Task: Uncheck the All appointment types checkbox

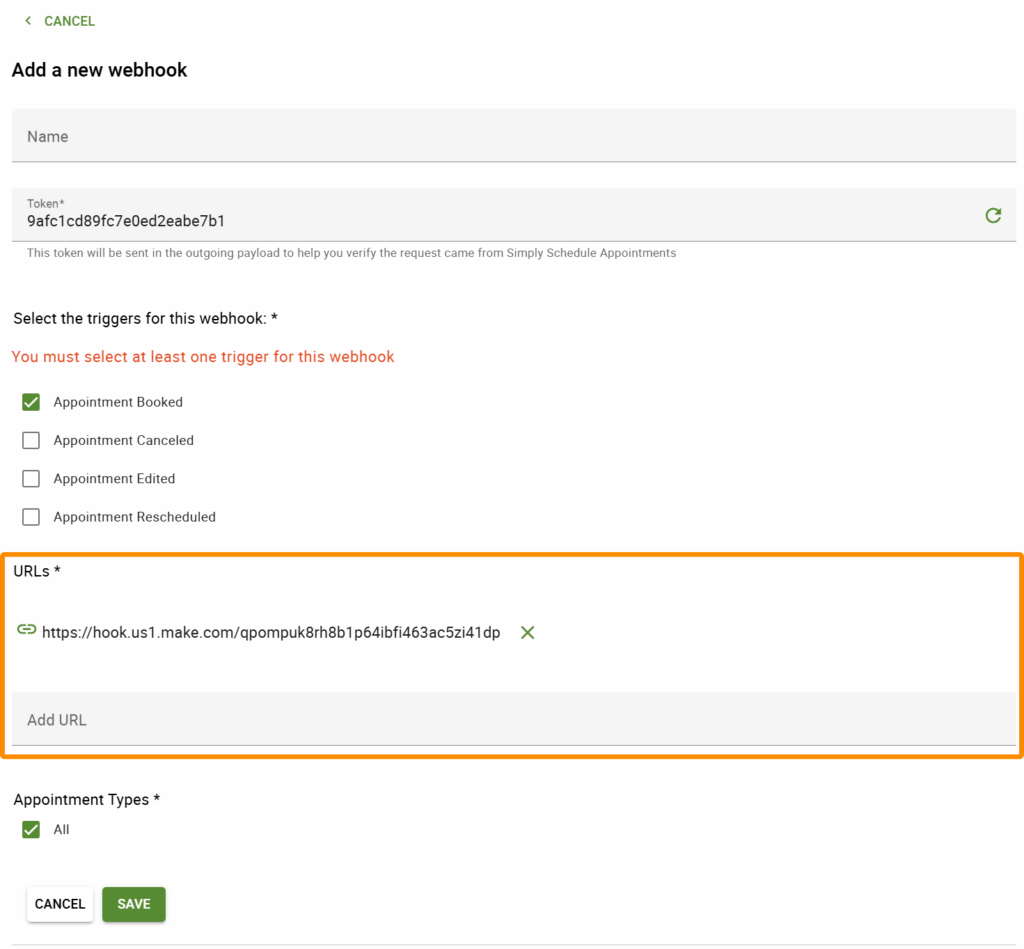Action: click(31, 829)
